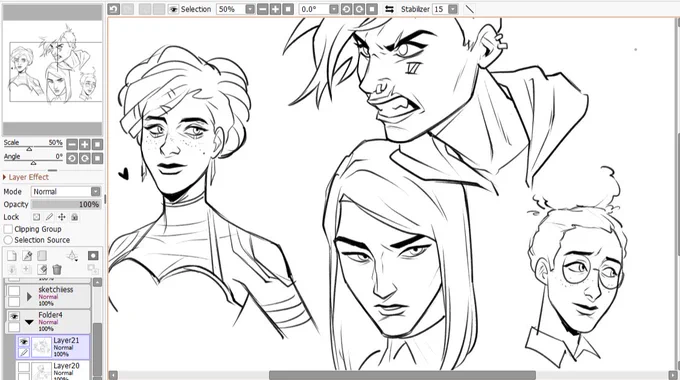This screenshot has height=380, width=680.
Task: Expand the sketchiess folder triangle
Action: pos(29,297)
